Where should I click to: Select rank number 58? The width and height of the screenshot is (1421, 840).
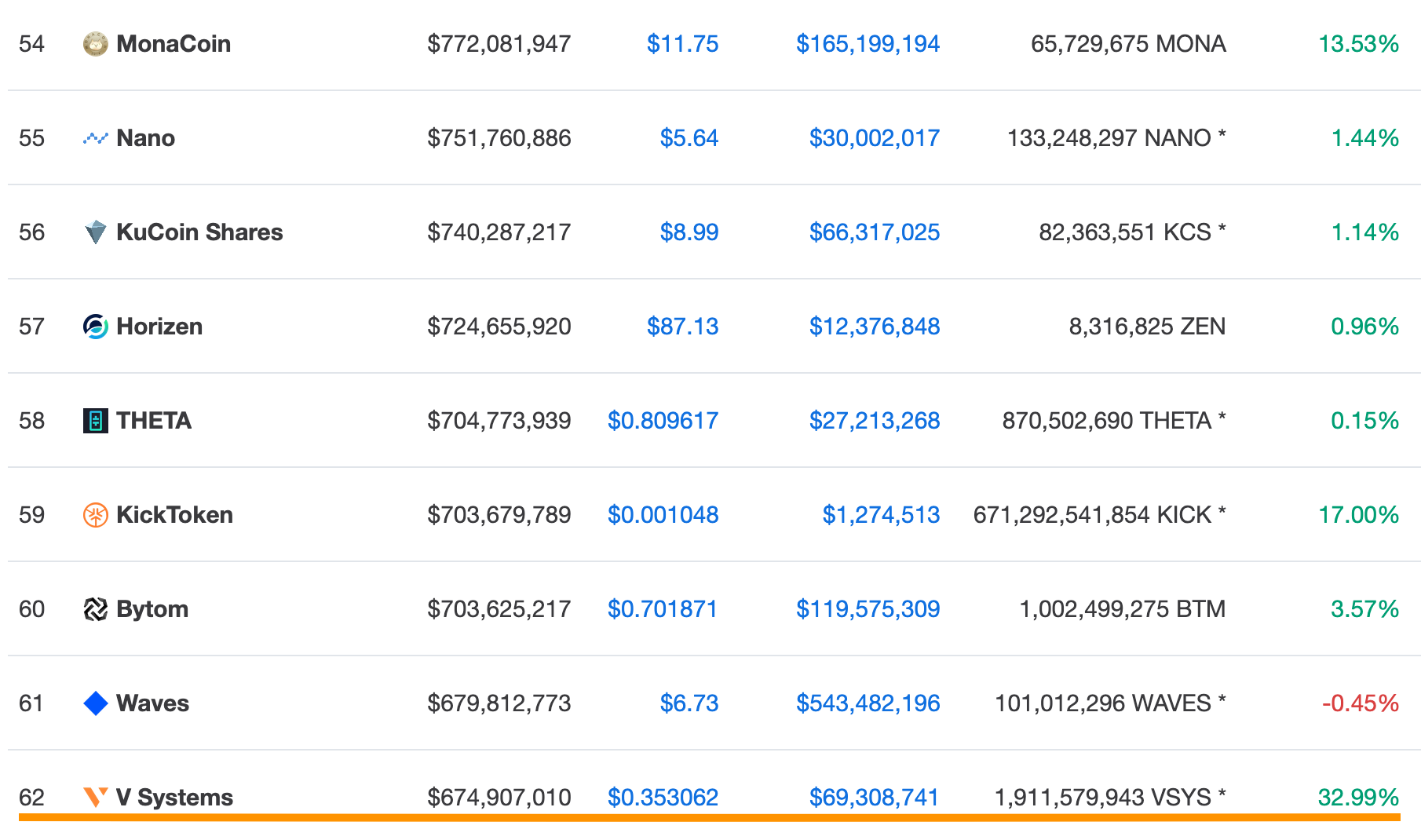pyautogui.click(x=32, y=421)
